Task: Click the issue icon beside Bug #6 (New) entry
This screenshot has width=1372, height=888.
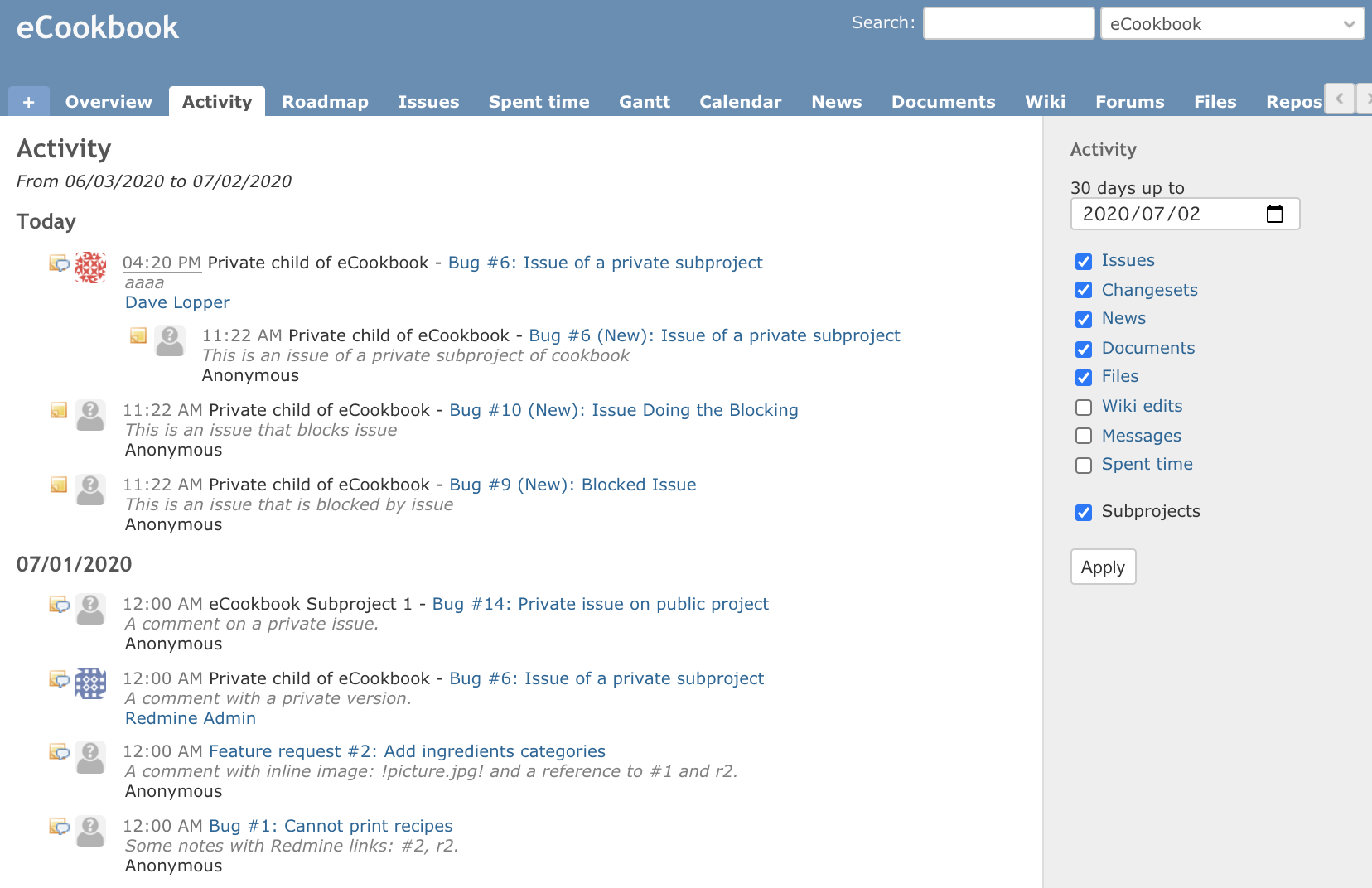Action: click(x=138, y=335)
